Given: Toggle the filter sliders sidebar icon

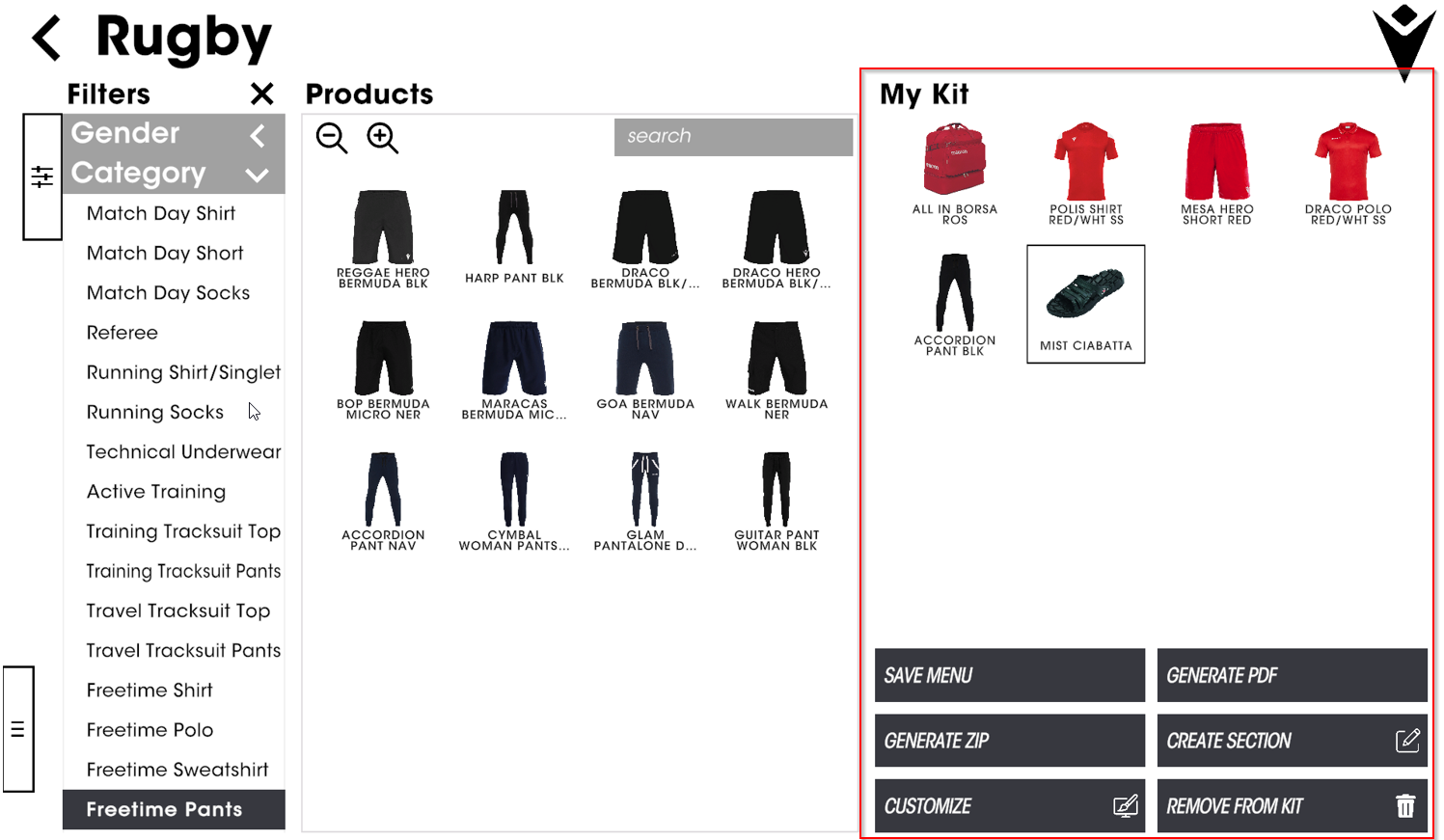Looking at the screenshot, I should coord(42,176).
